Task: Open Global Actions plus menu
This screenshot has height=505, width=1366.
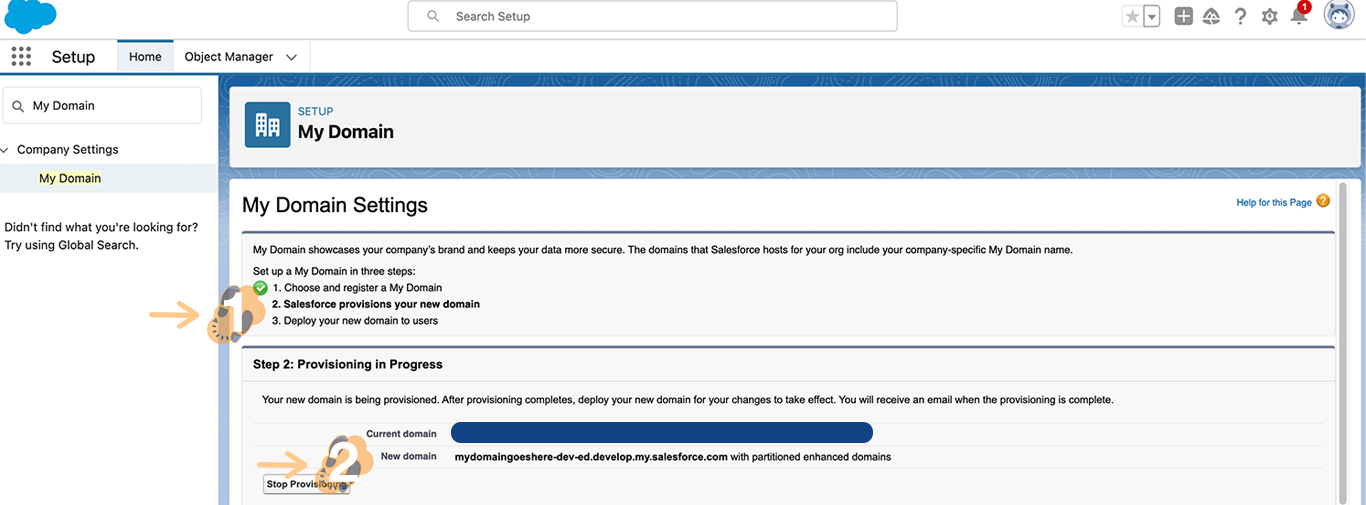Action: [1183, 16]
